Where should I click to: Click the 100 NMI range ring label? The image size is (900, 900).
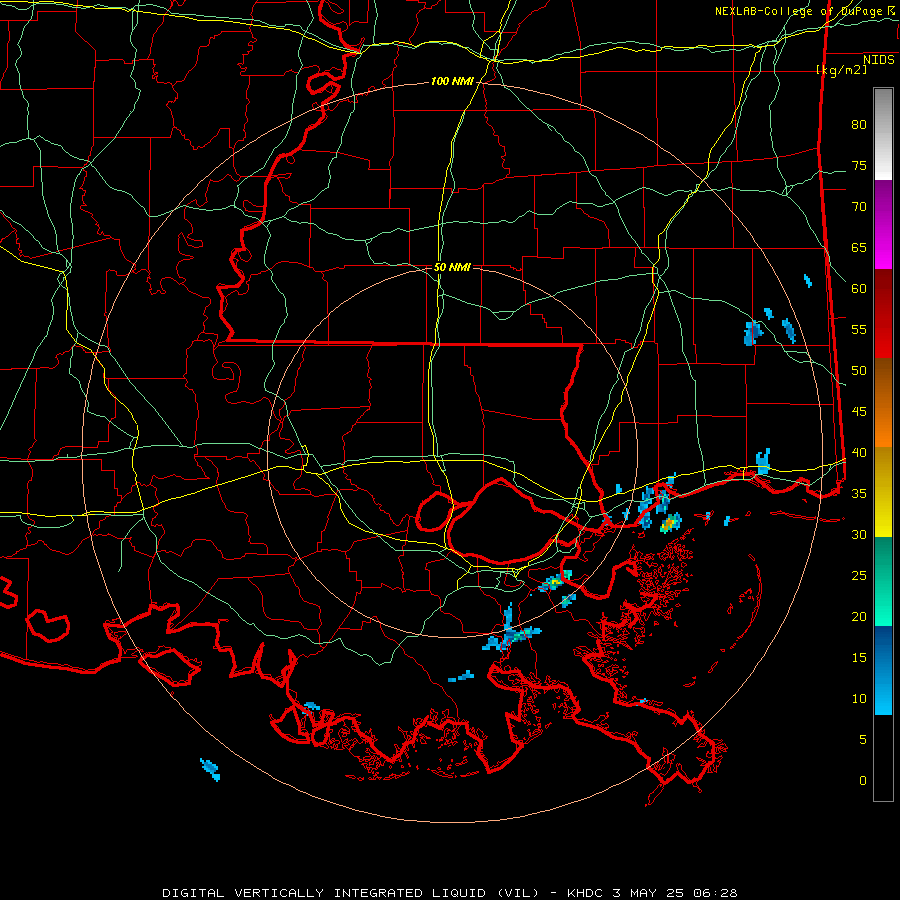(452, 82)
